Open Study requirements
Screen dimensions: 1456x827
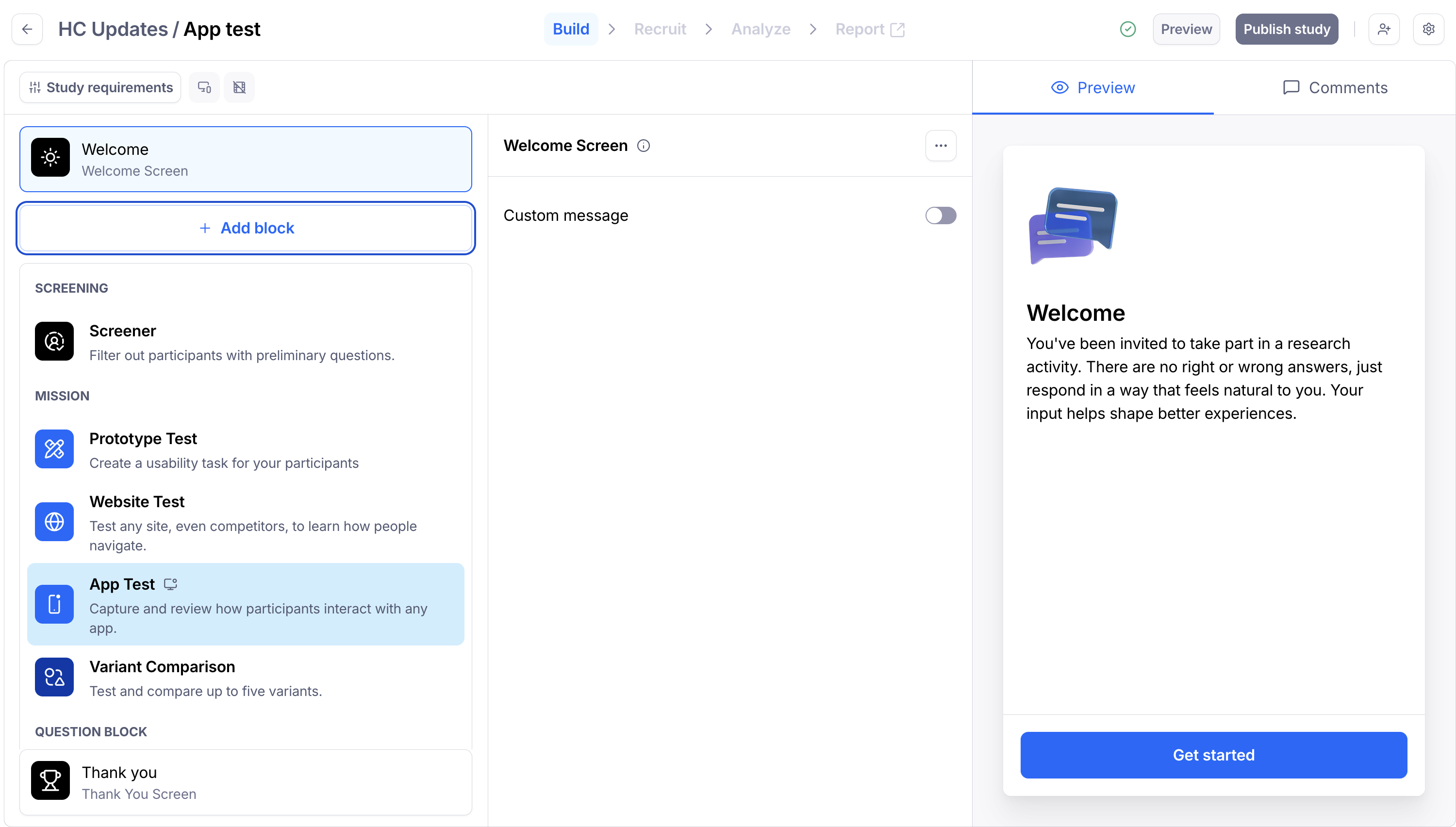(x=100, y=87)
